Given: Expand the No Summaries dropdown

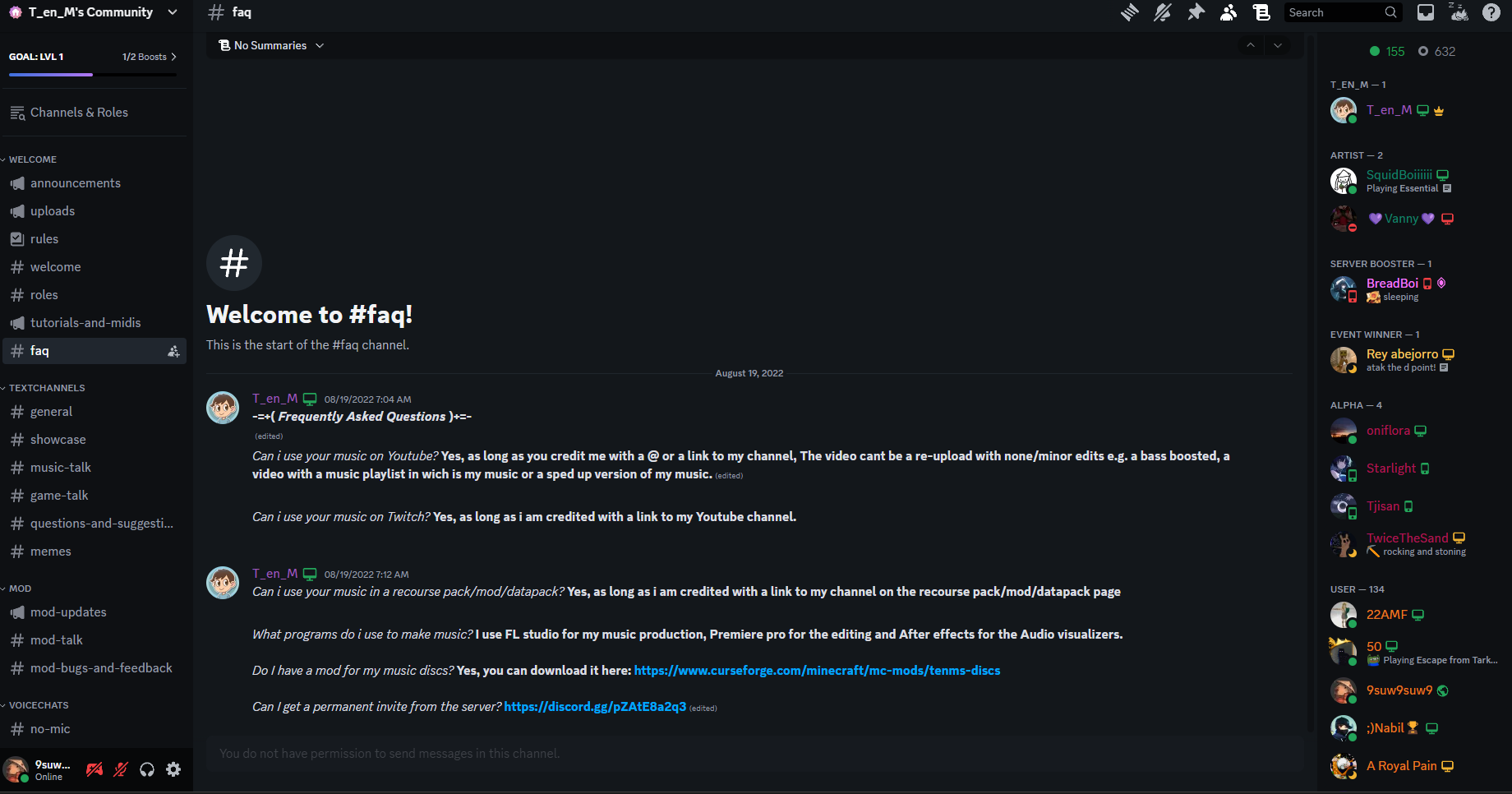Looking at the screenshot, I should 271,45.
